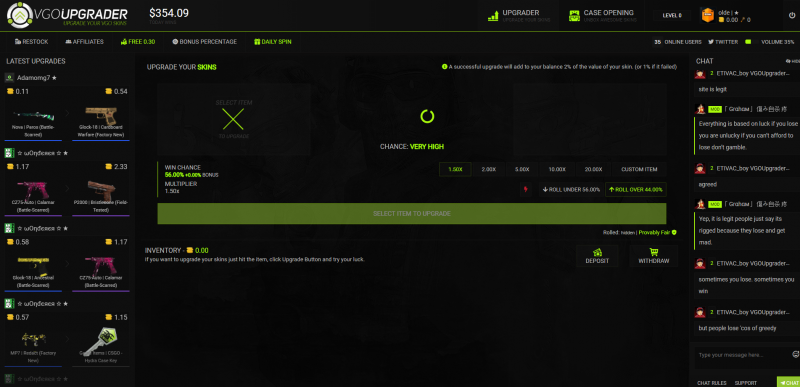Select Roll Over 44.00% mode
800x387 pixels.
[x=636, y=190]
